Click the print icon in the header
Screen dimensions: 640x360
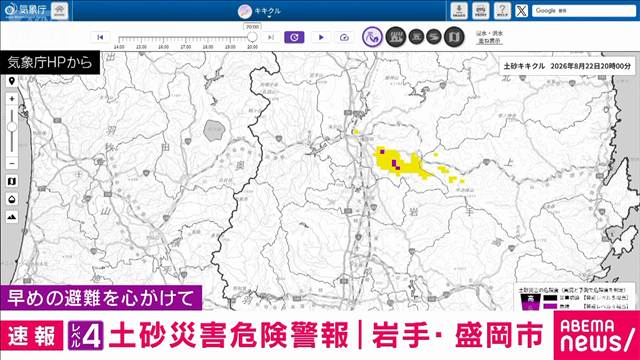[x=480, y=11]
